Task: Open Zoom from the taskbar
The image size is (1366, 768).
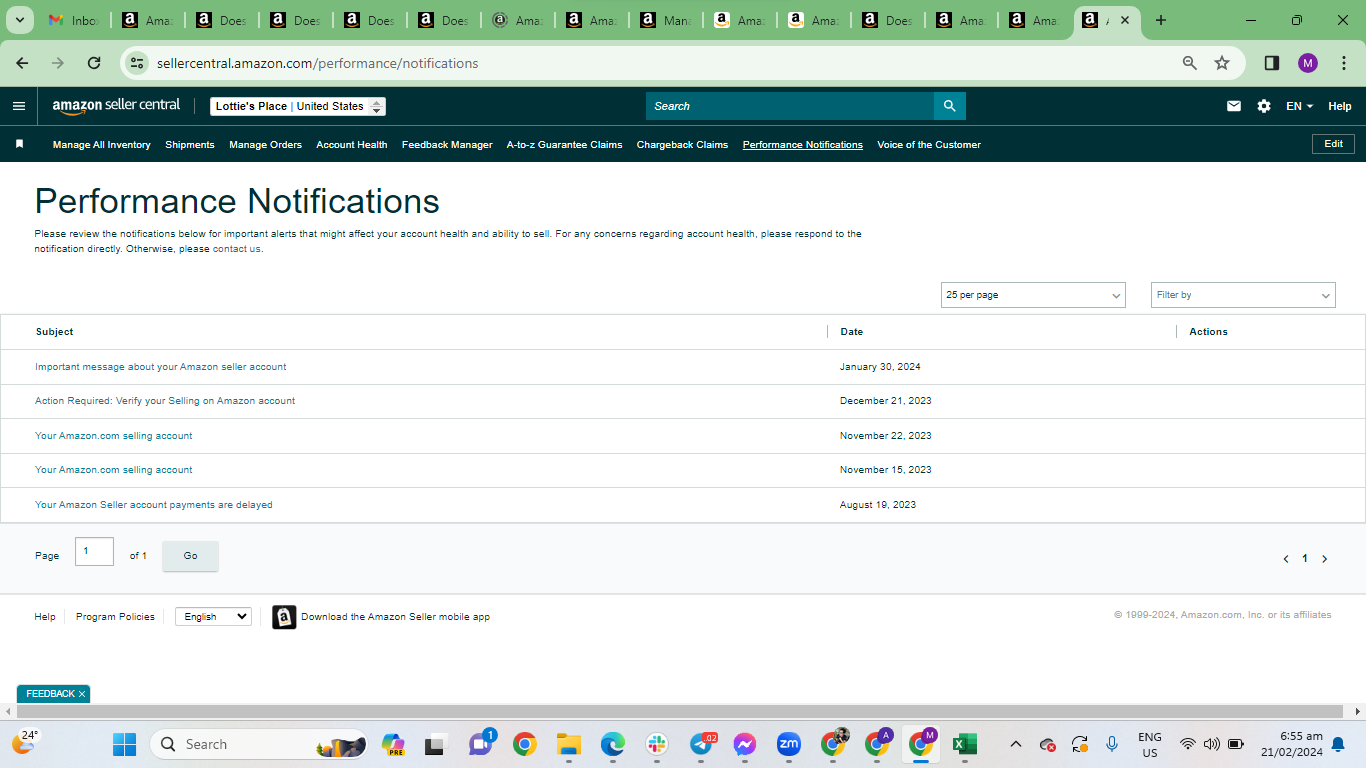Action: point(789,744)
